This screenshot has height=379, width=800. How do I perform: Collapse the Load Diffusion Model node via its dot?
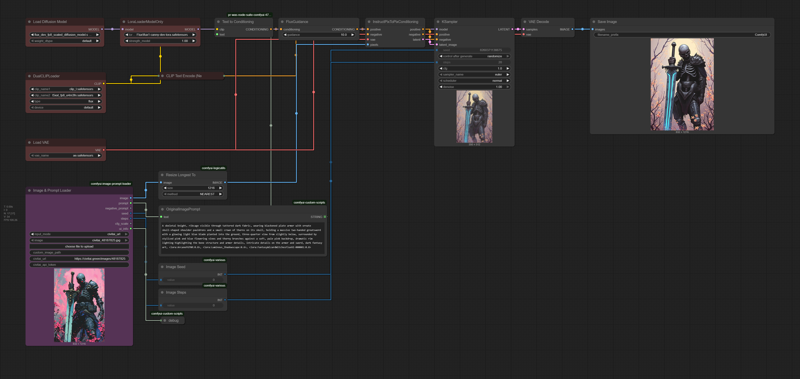click(30, 22)
